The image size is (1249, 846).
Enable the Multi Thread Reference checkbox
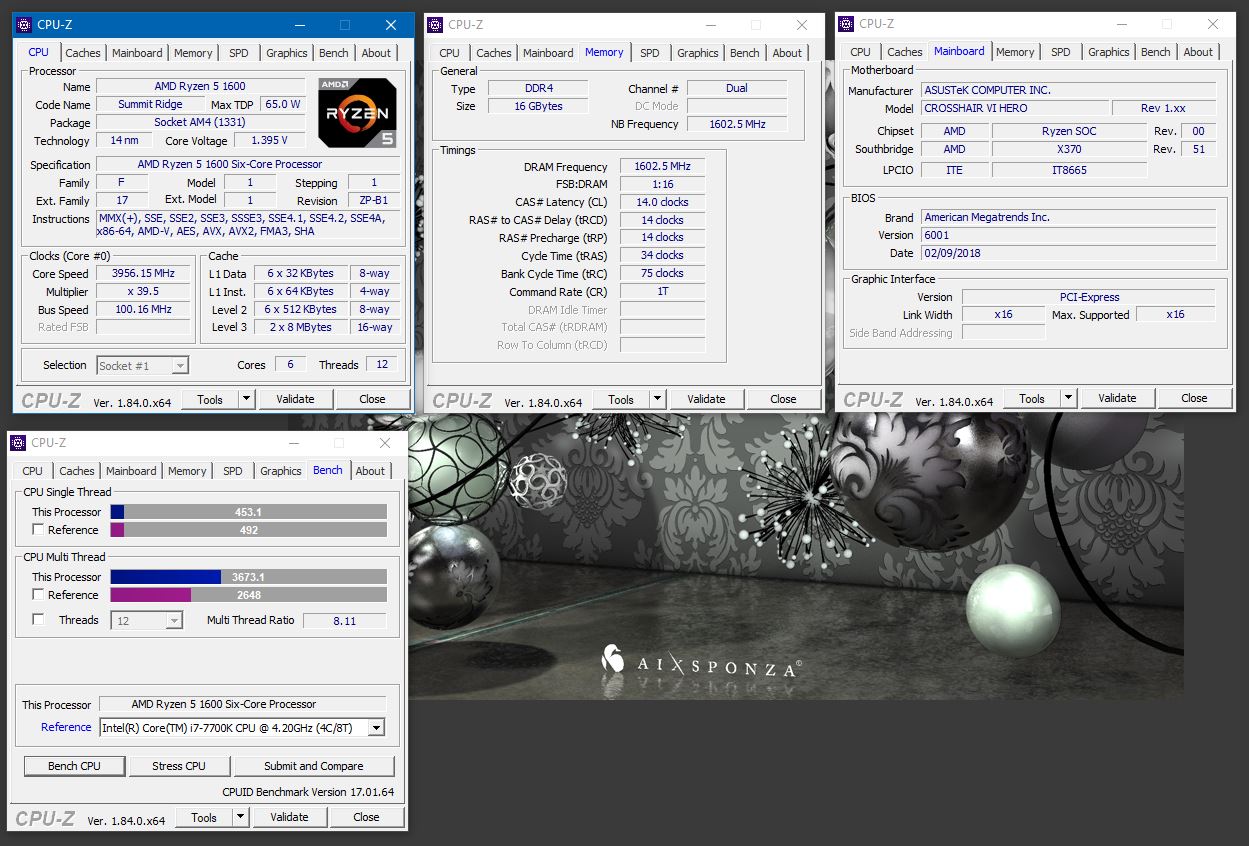point(38,595)
